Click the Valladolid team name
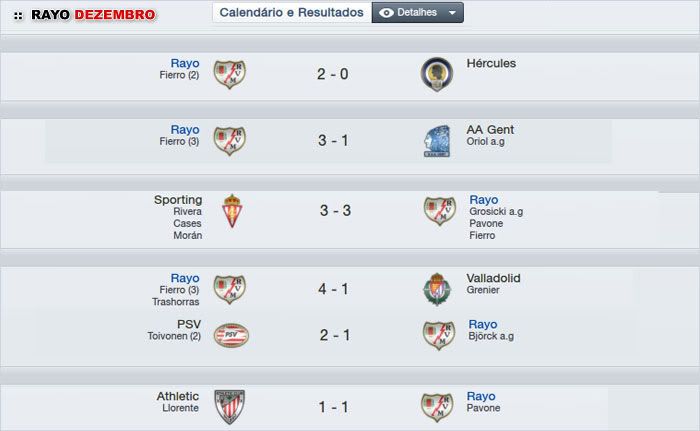The width and height of the screenshot is (700, 431). pyautogui.click(x=494, y=278)
